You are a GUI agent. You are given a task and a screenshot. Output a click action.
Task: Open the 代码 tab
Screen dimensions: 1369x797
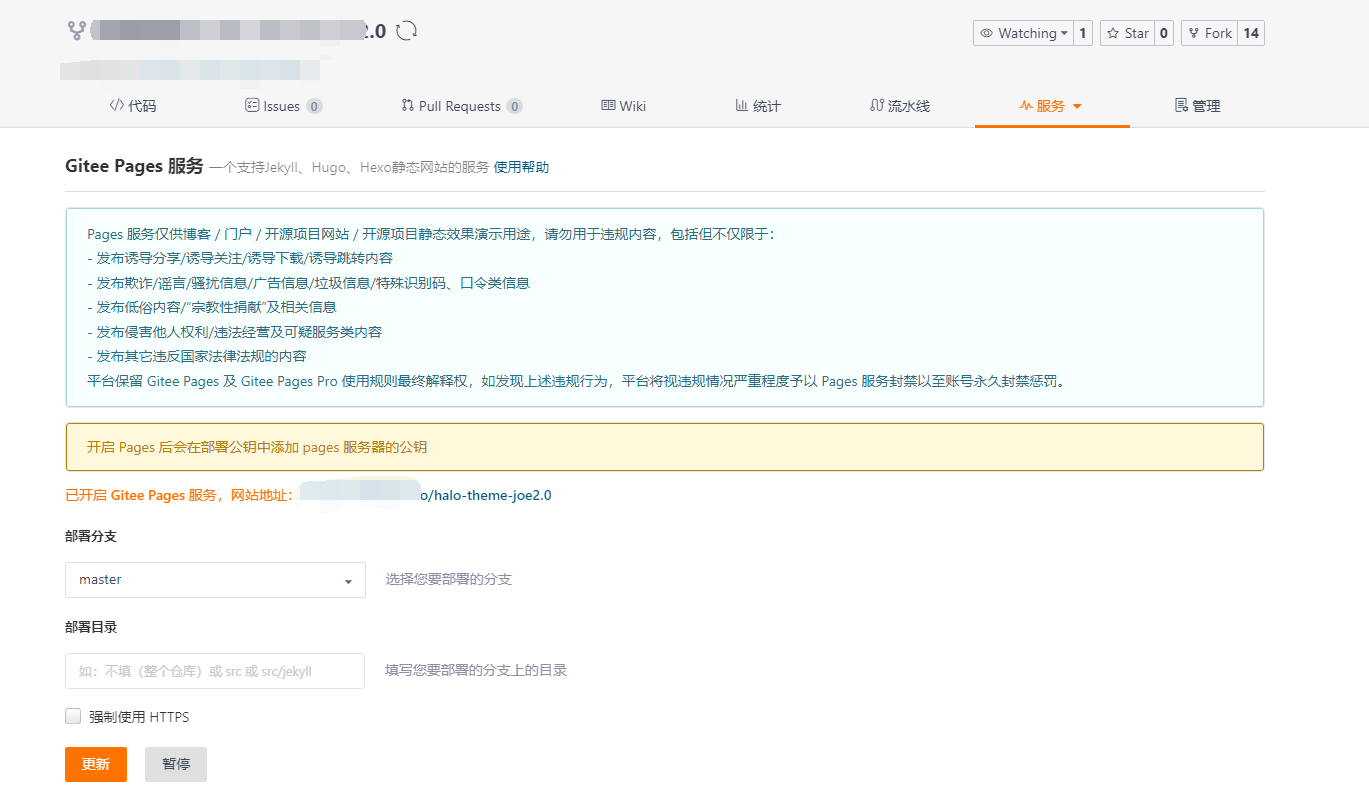(133, 106)
